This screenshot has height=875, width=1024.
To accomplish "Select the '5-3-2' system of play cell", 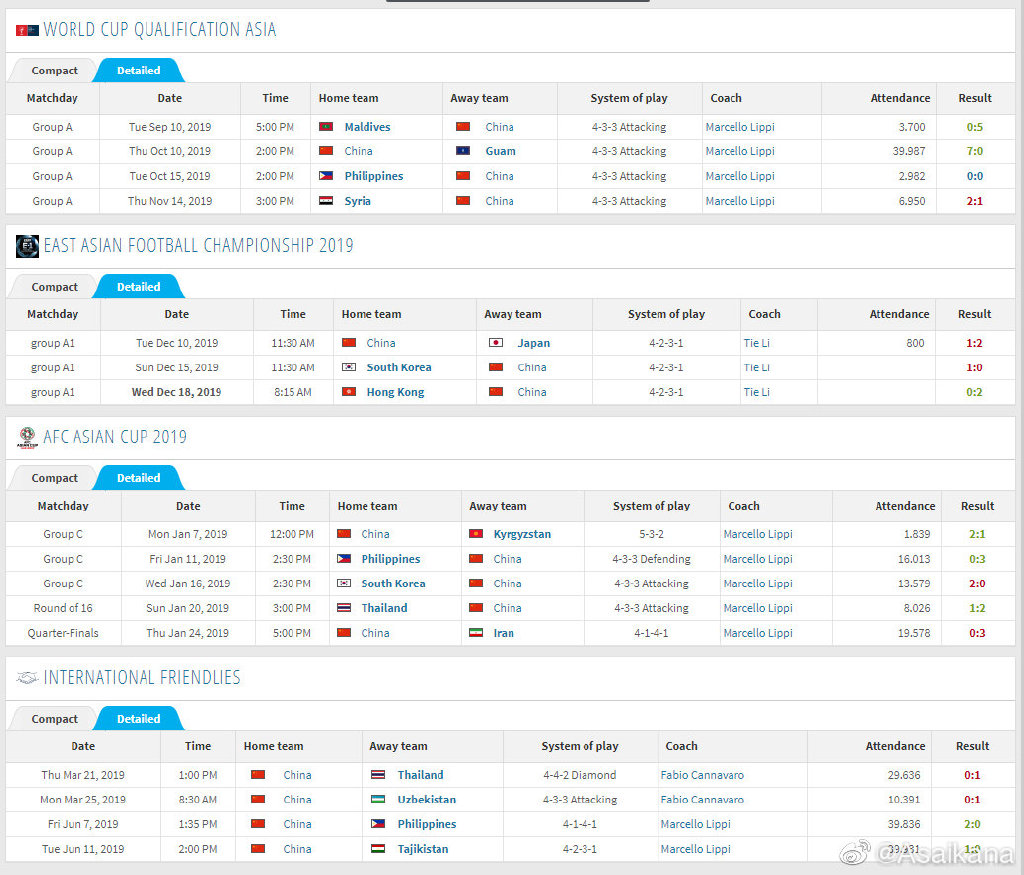I will coord(651,533).
